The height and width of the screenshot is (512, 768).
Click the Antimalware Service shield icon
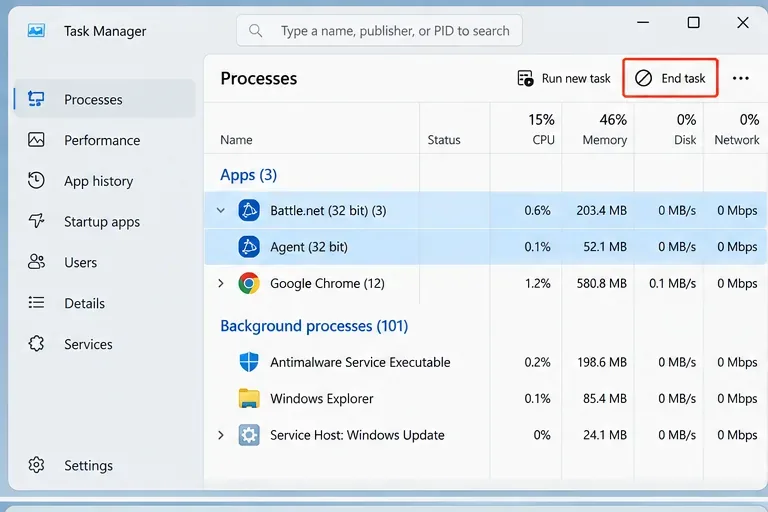coord(249,362)
